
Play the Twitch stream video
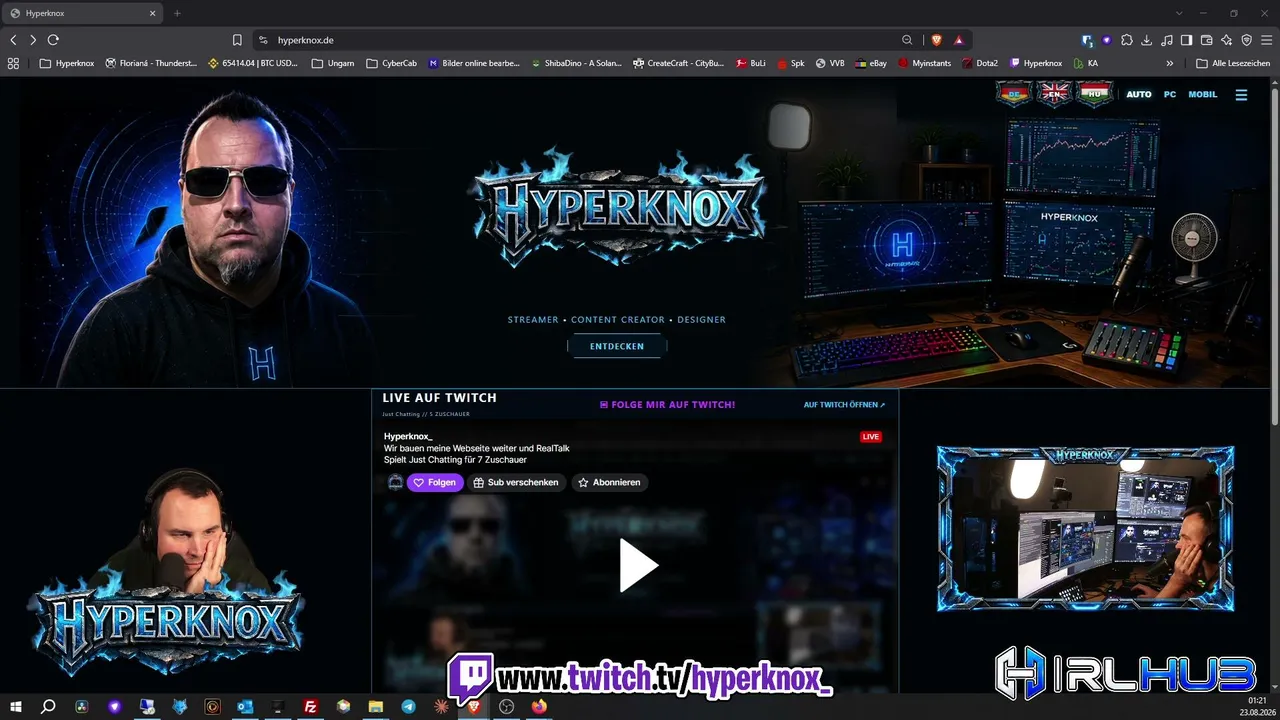click(637, 566)
